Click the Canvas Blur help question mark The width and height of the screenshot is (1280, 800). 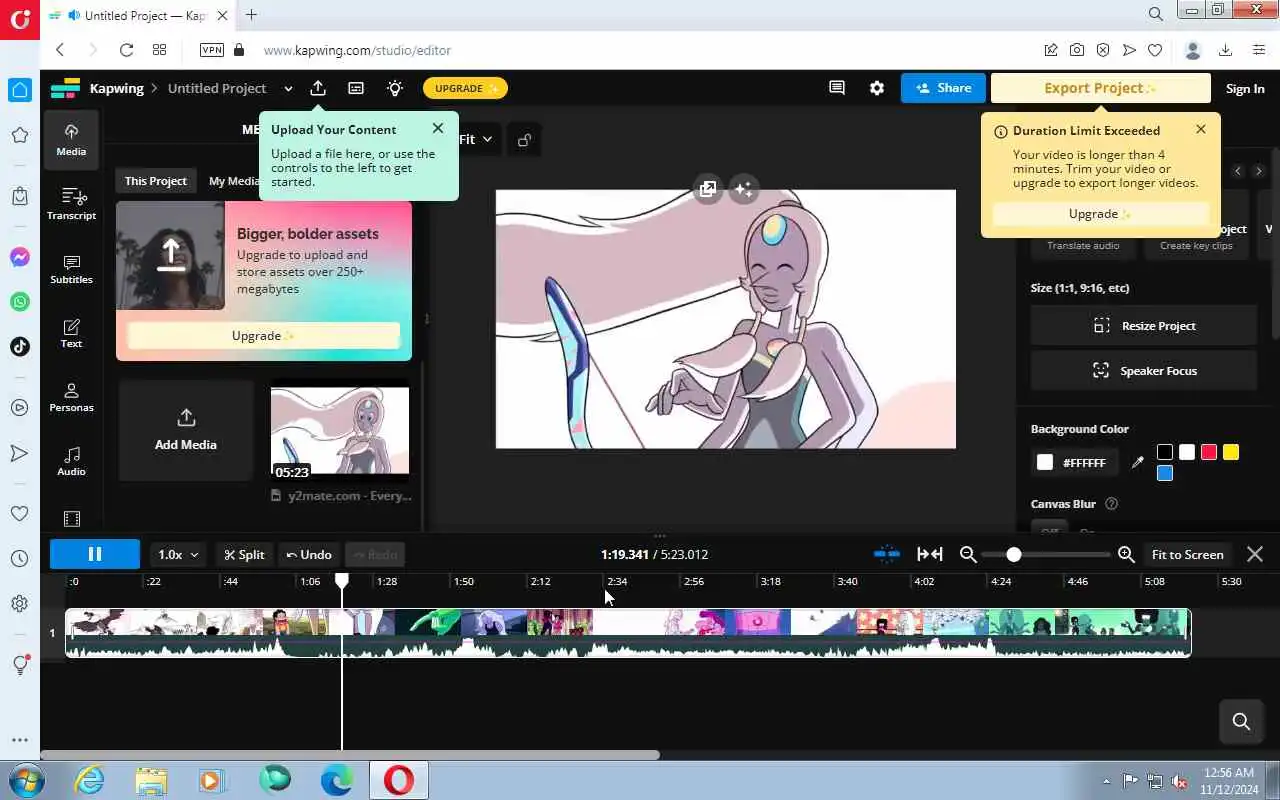(1111, 504)
